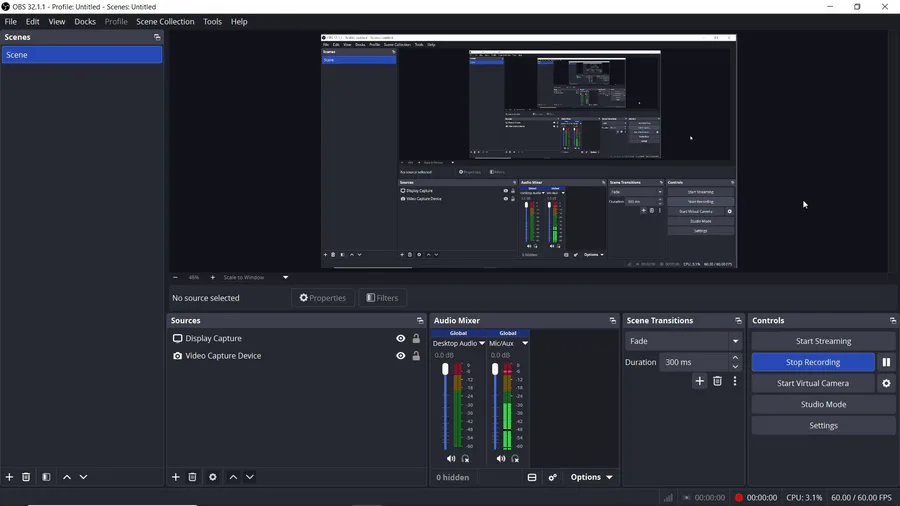Hide the Display Capture source
The width and height of the screenshot is (900, 506).
coord(401,338)
